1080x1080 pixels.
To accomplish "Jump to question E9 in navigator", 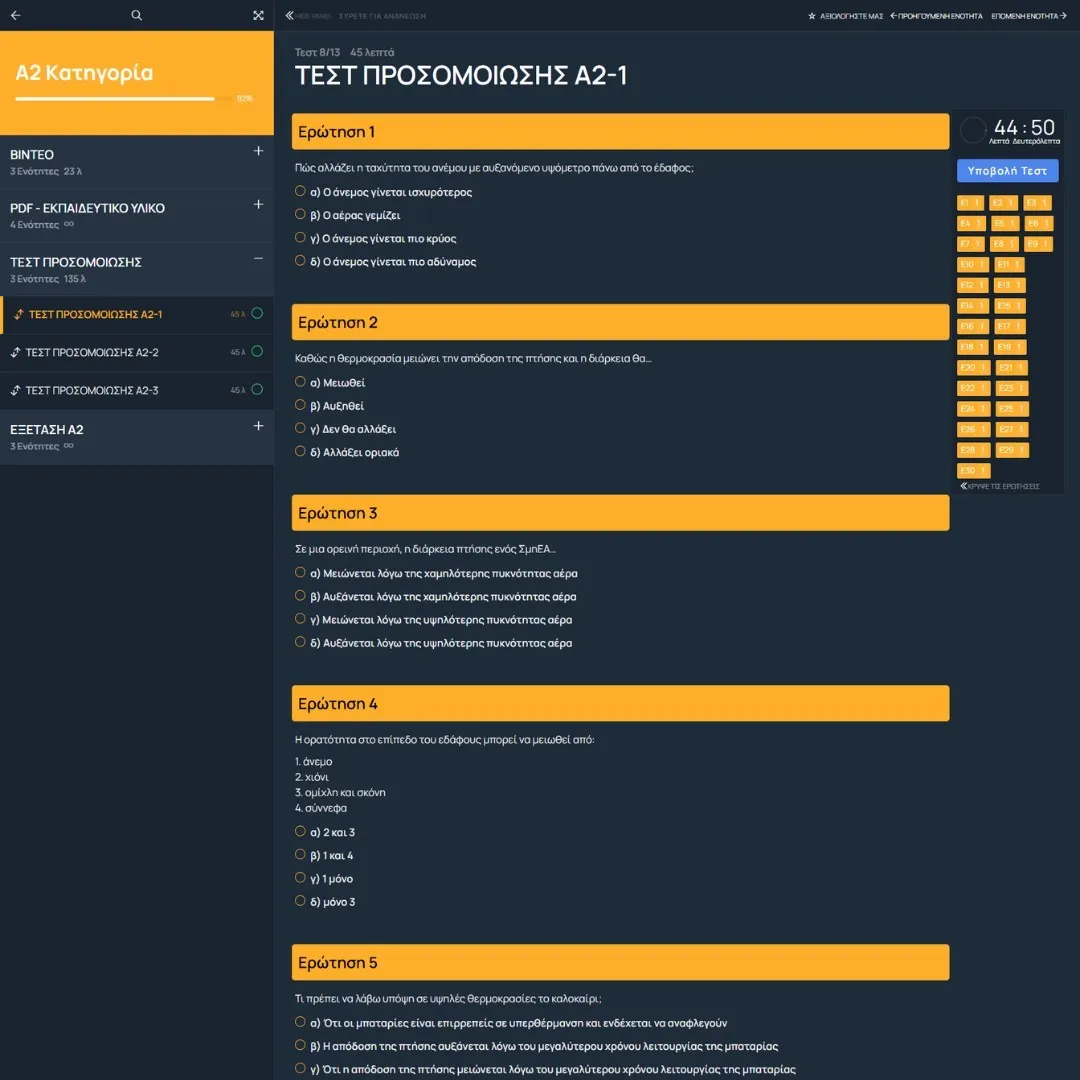I will tap(1039, 244).
